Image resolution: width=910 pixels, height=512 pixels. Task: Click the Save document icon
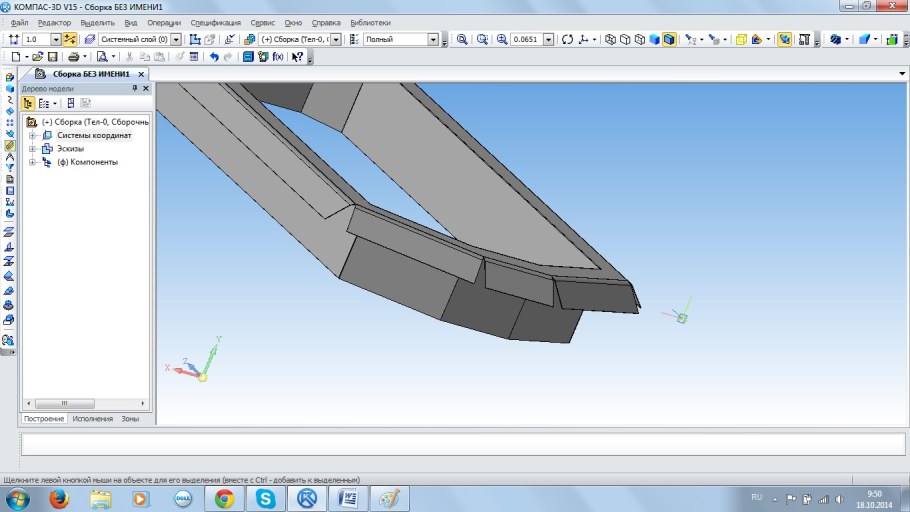(53, 57)
